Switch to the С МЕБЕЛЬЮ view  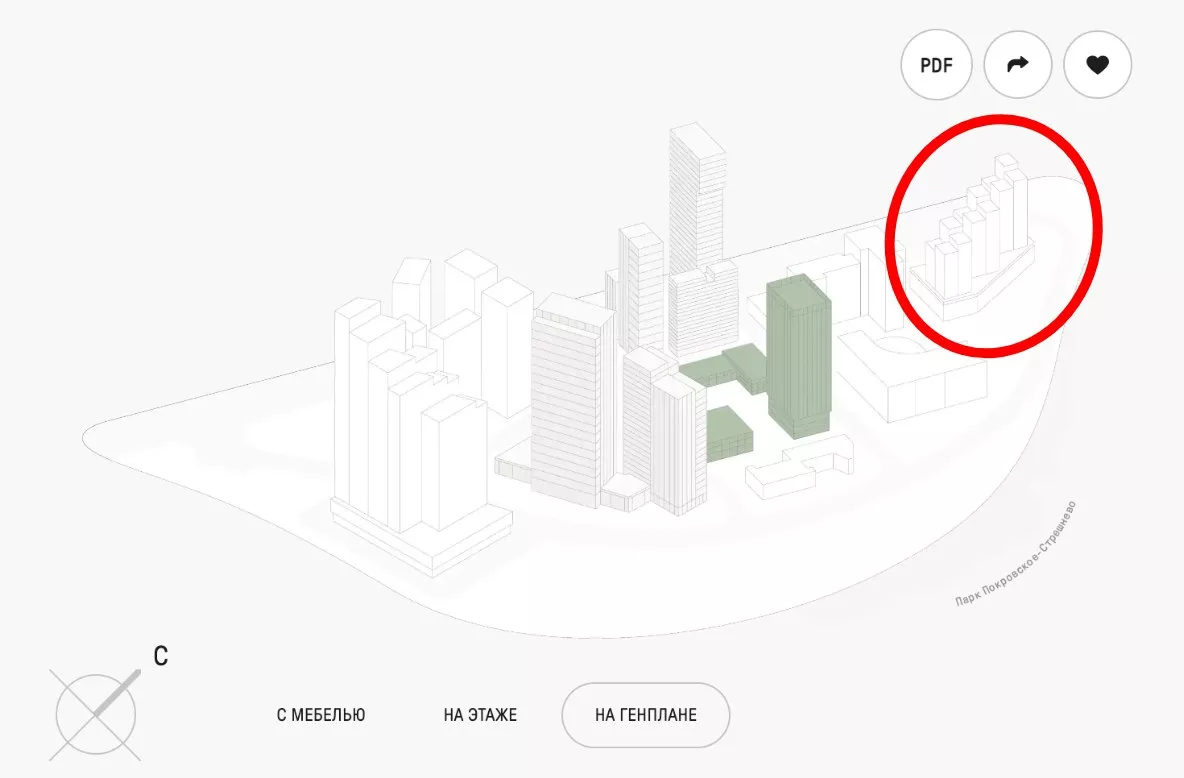pyautogui.click(x=321, y=715)
